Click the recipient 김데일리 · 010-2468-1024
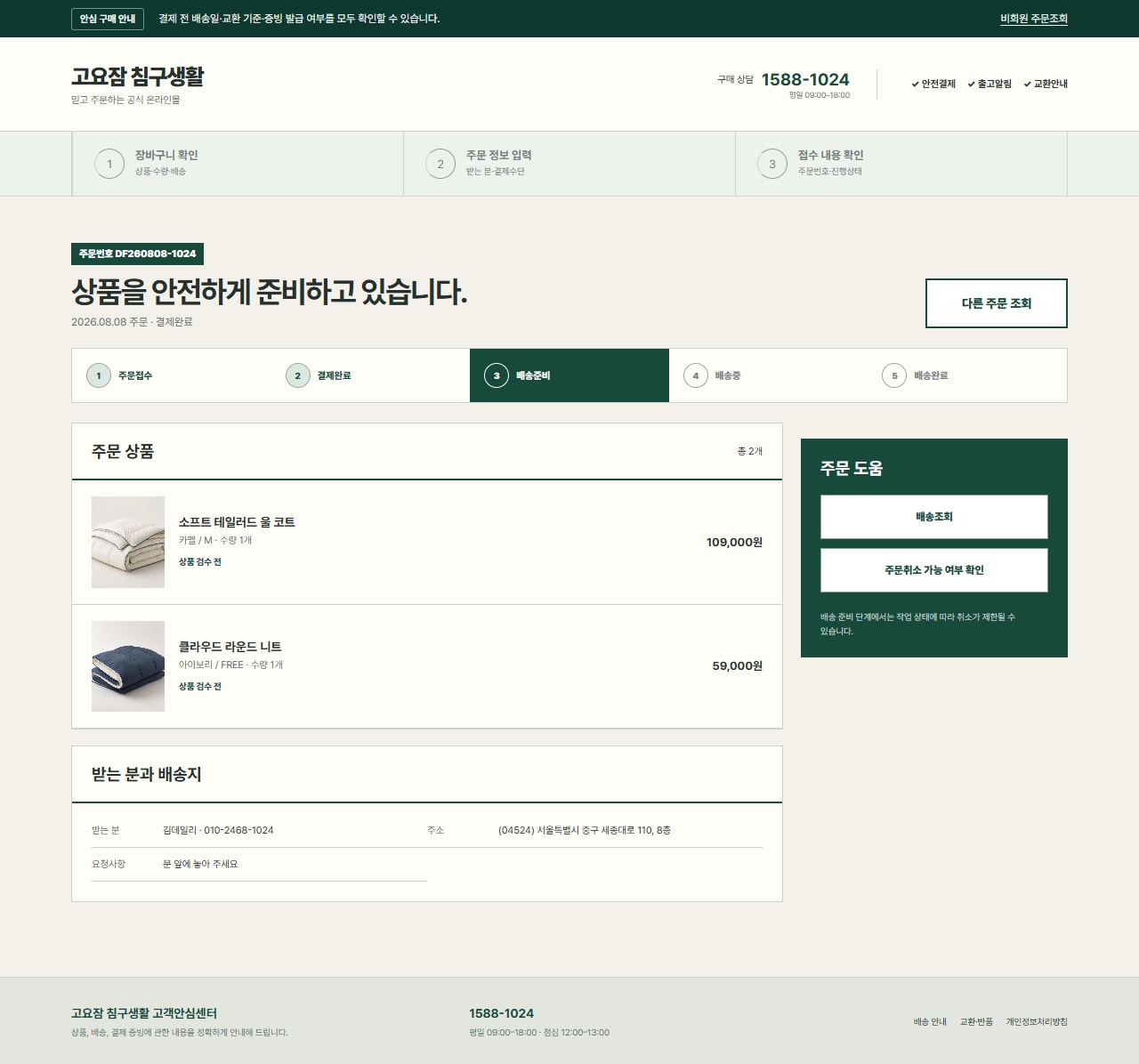This screenshot has height=1064, width=1139. [x=218, y=830]
